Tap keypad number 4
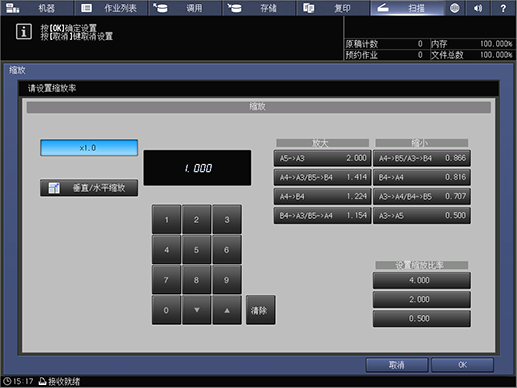 (166, 250)
